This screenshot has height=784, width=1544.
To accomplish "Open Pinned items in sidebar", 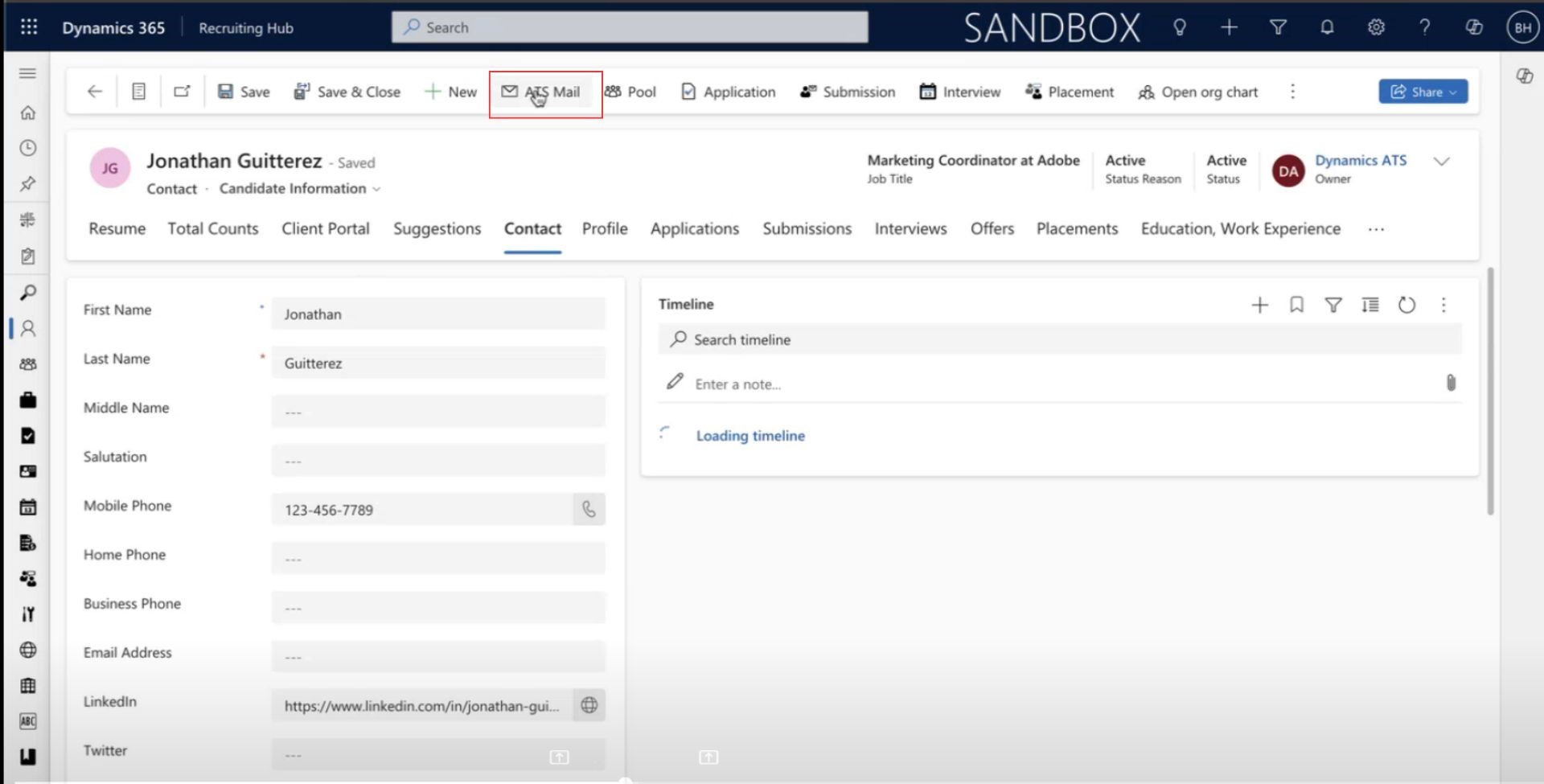I will [x=27, y=184].
